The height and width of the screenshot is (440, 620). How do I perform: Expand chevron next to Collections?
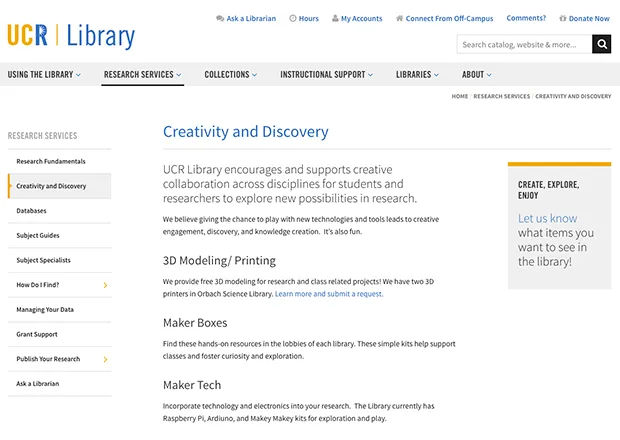tap(255, 75)
